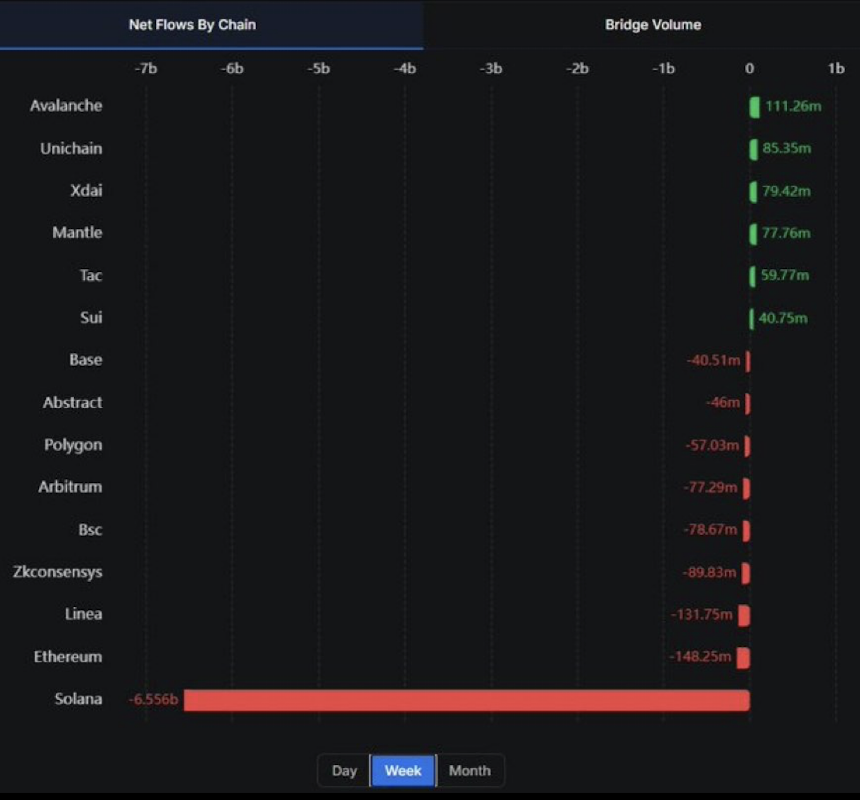Open the Bridge Volume tab

click(x=653, y=25)
